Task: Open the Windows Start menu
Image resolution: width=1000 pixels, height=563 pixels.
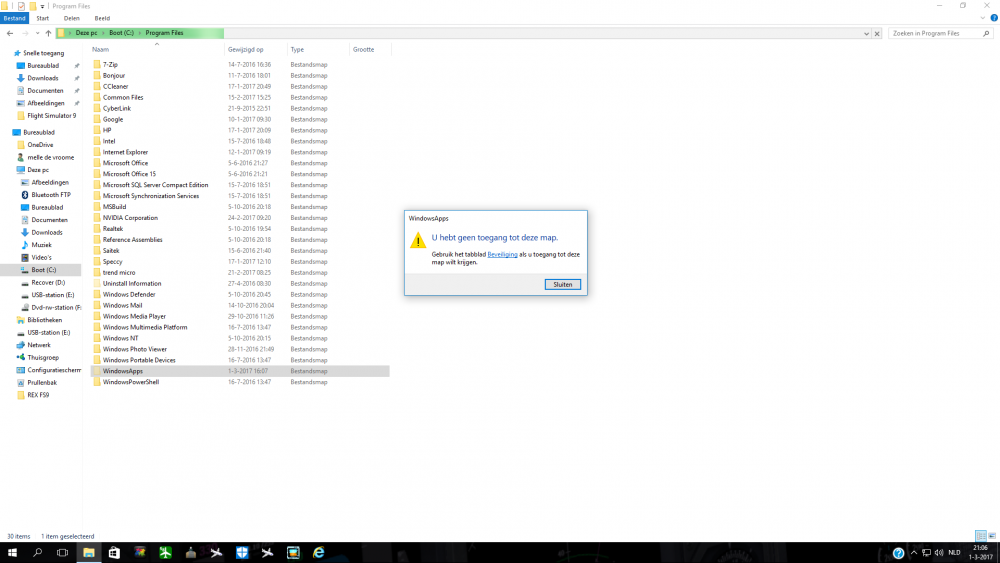Action: point(12,553)
